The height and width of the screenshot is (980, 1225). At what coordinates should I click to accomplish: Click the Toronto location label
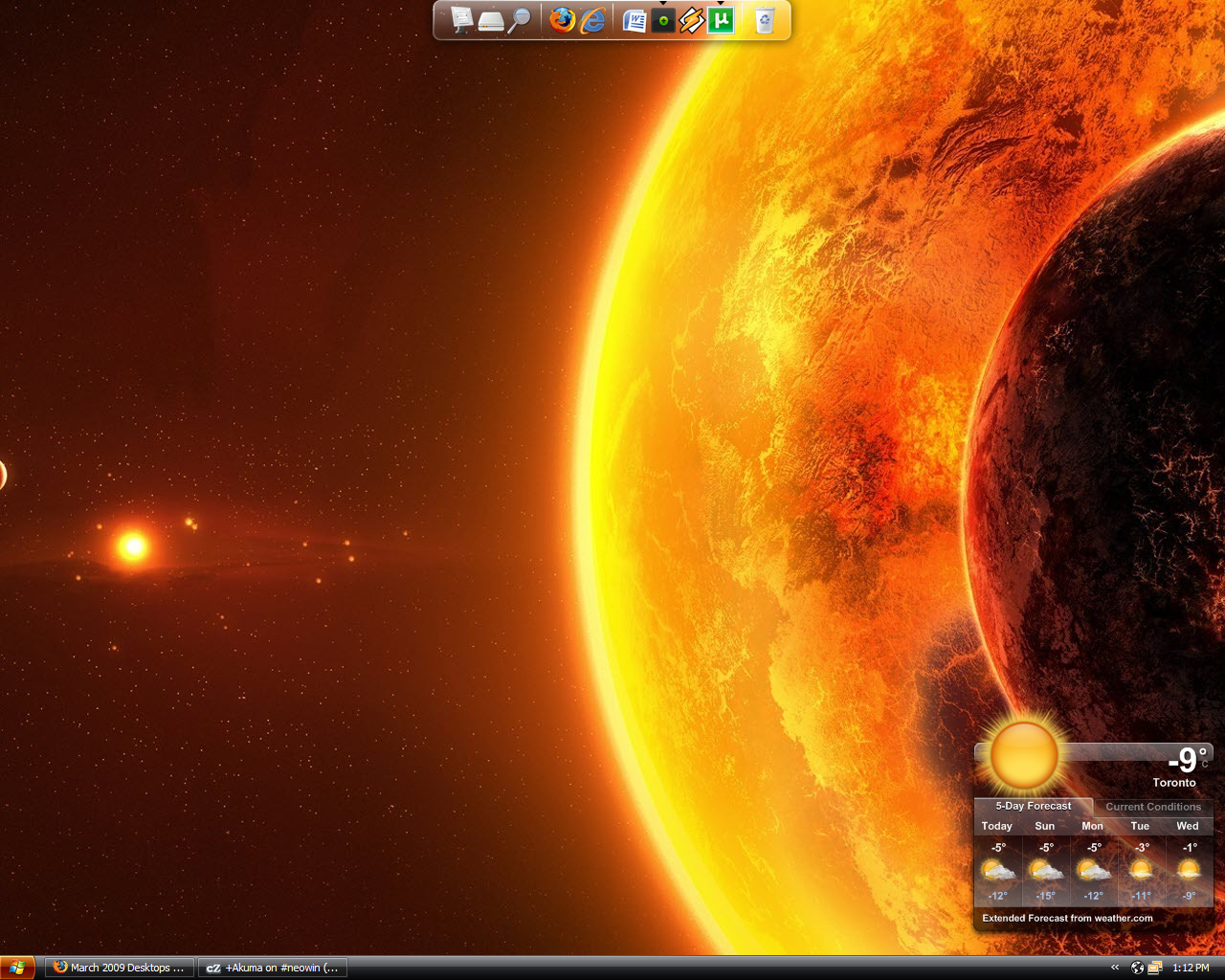pos(1174,782)
